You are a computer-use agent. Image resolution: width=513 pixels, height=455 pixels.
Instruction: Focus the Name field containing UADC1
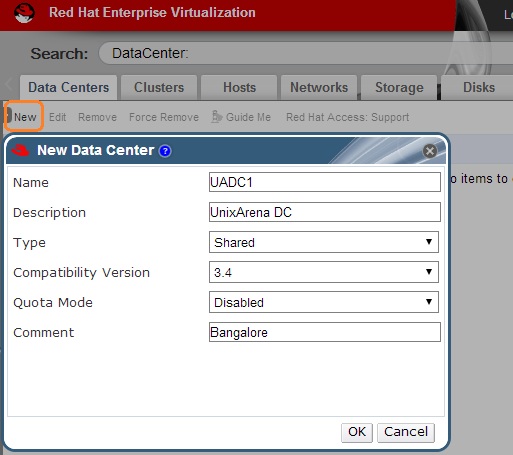pos(325,182)
